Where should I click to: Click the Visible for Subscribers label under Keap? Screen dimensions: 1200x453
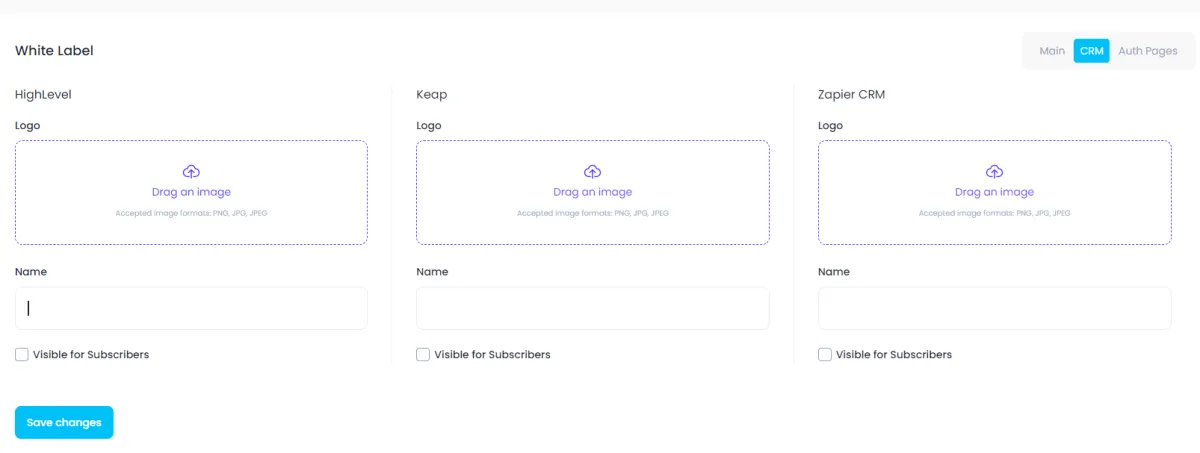coord(492,355)
